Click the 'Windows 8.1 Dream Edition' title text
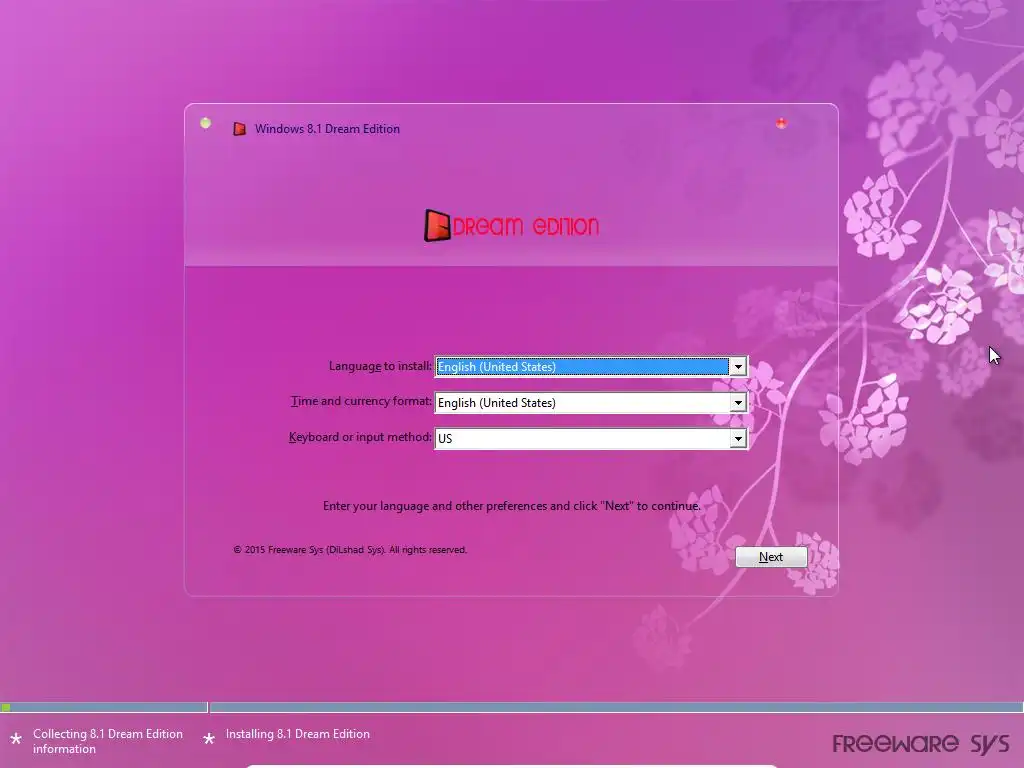1024x768 pixels. click(327, 129)
